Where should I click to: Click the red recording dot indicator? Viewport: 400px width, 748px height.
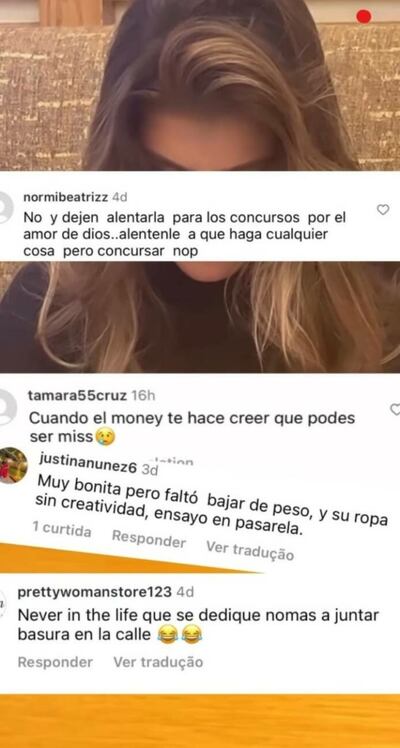(364, 17)
